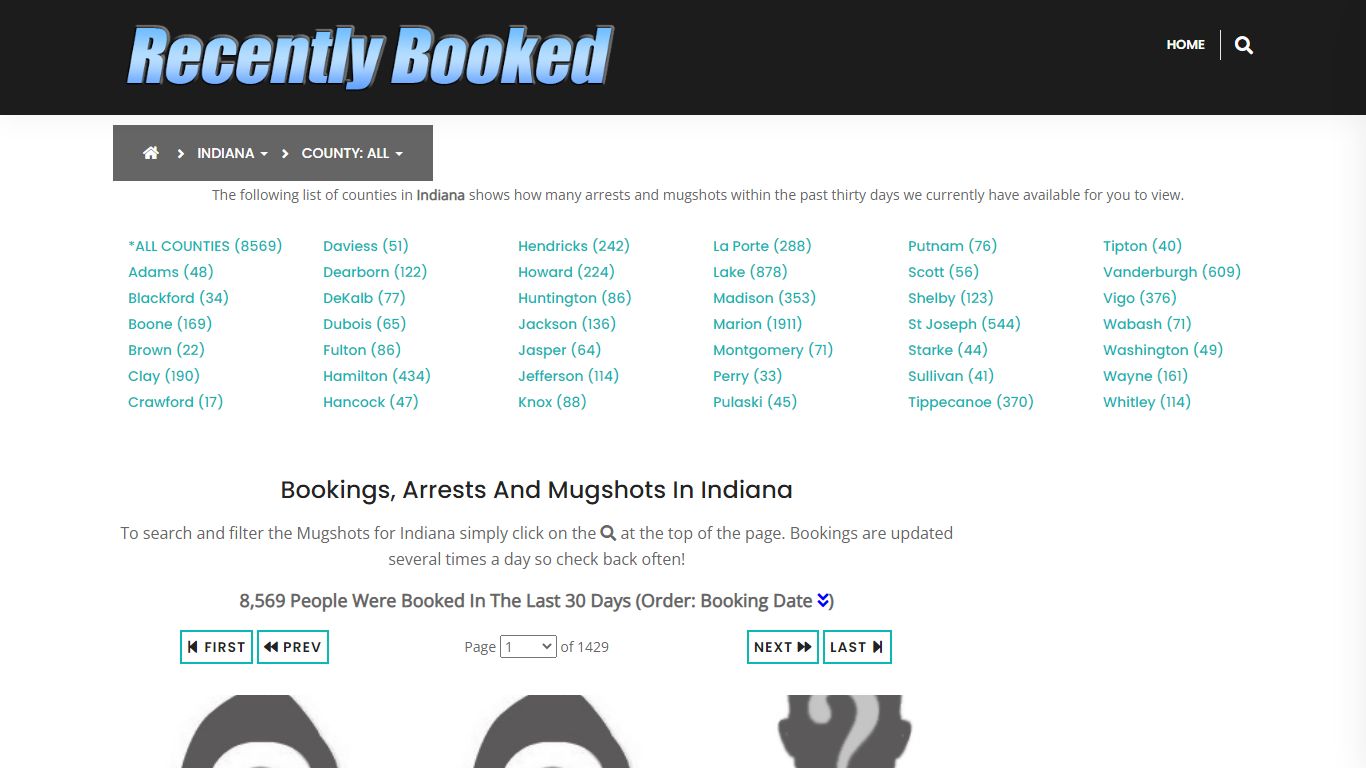Open Jefferson (114) county link
This screenshot has height=768, width=1366.
[569, 376]
